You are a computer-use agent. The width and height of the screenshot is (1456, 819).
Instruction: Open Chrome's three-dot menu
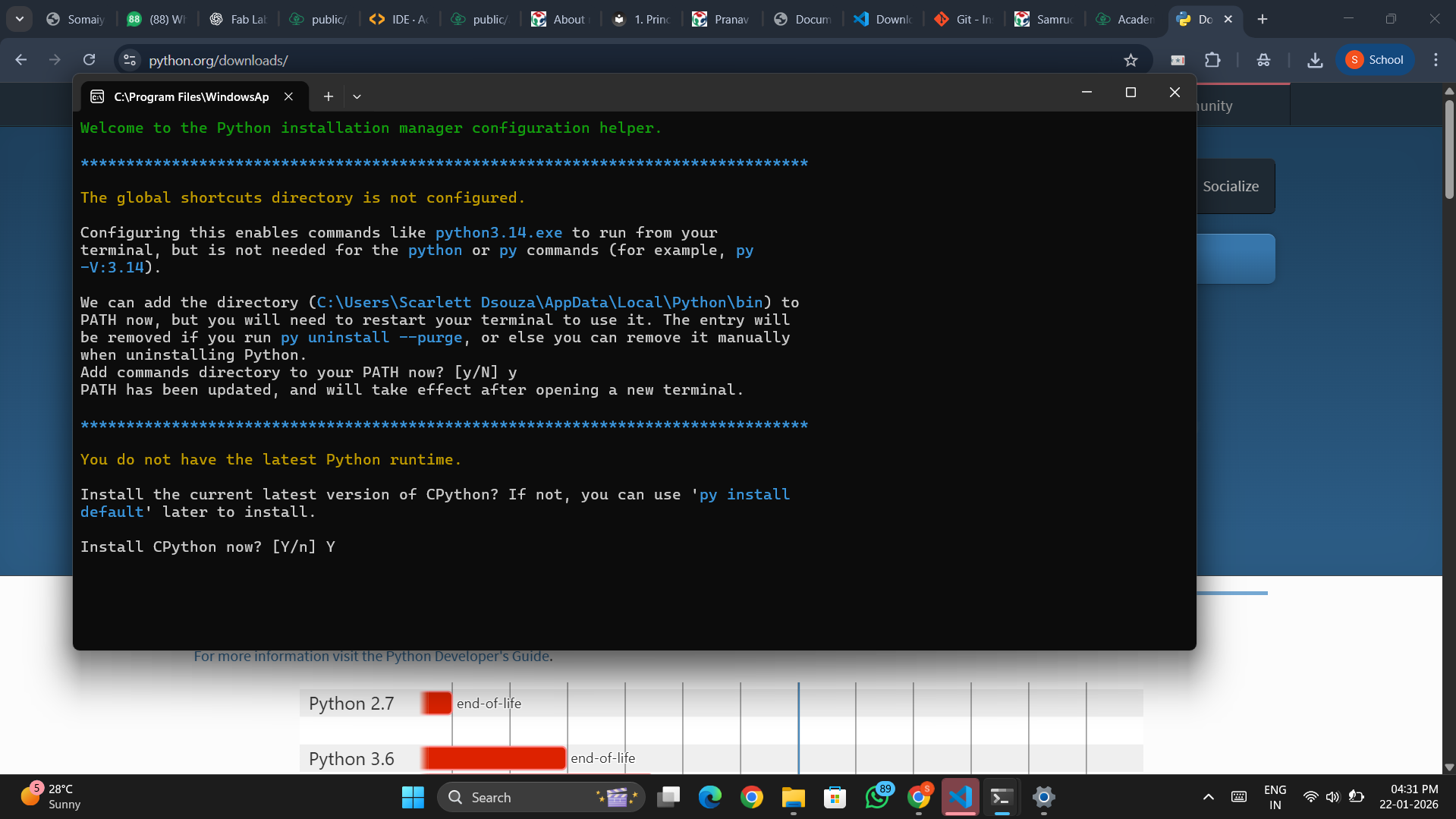pos(1436,60)
